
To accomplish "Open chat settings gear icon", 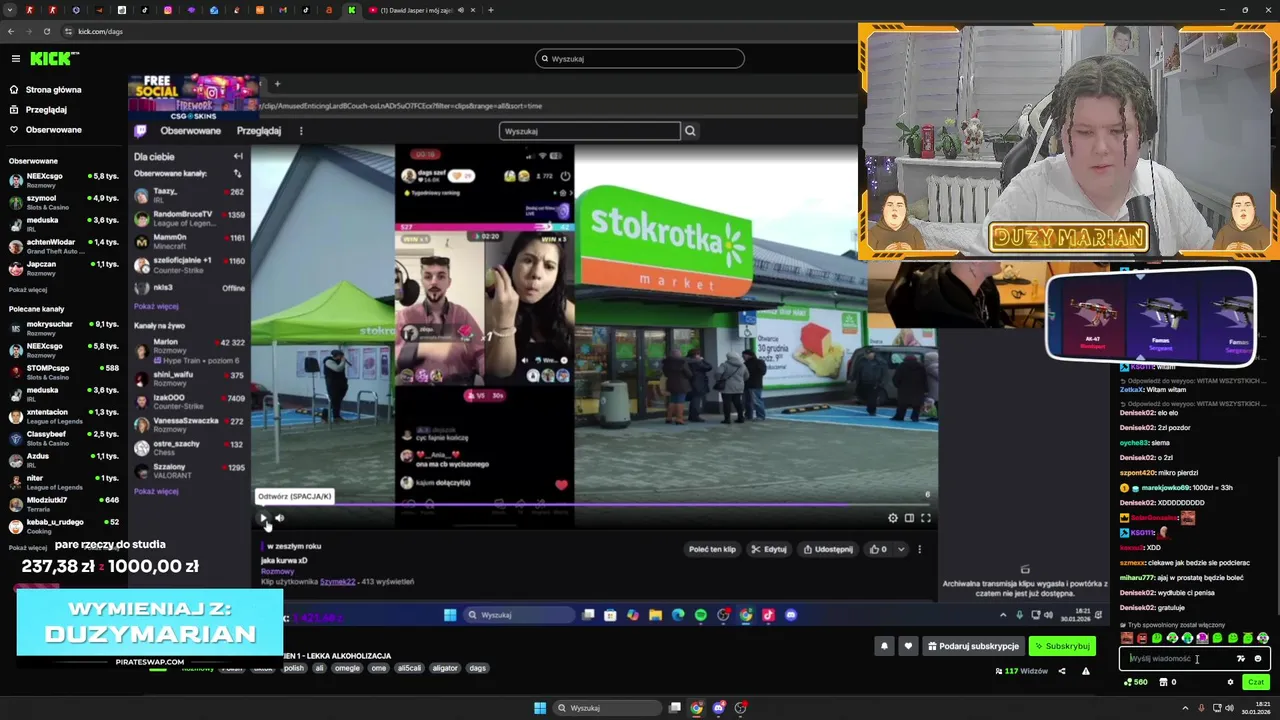I will (x=1230, y=682).
